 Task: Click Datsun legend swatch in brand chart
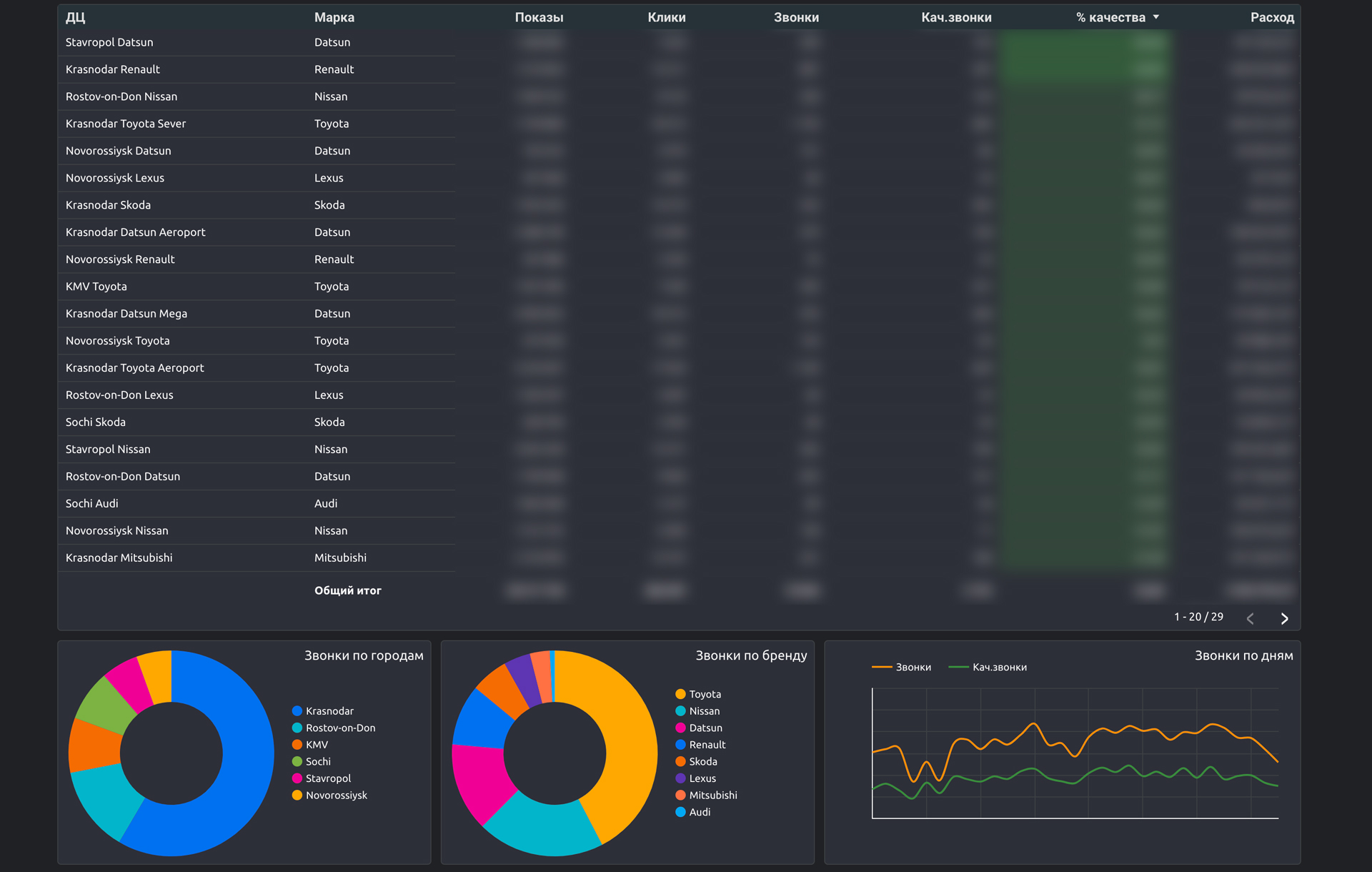[680, 728]
